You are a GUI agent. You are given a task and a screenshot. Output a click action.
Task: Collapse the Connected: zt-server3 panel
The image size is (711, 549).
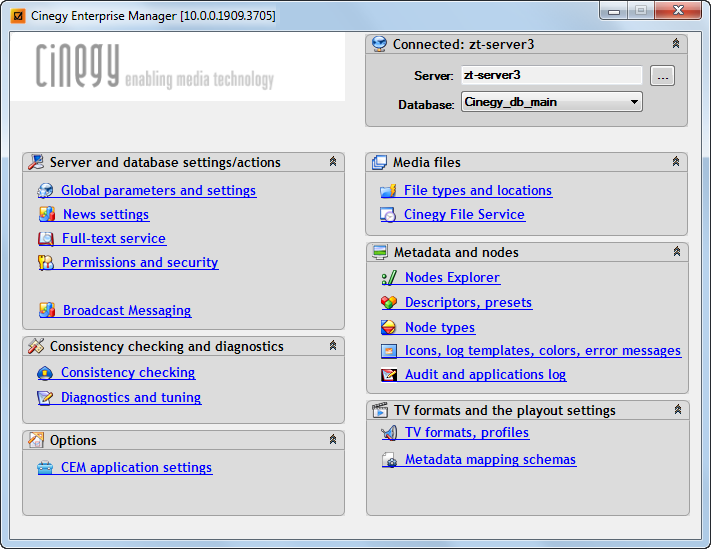click(676, 44)
